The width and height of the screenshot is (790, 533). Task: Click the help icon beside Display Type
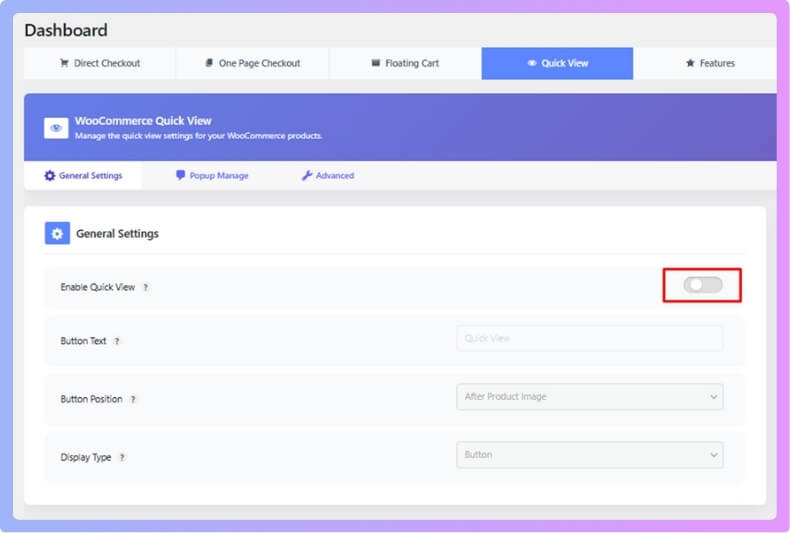122,458
